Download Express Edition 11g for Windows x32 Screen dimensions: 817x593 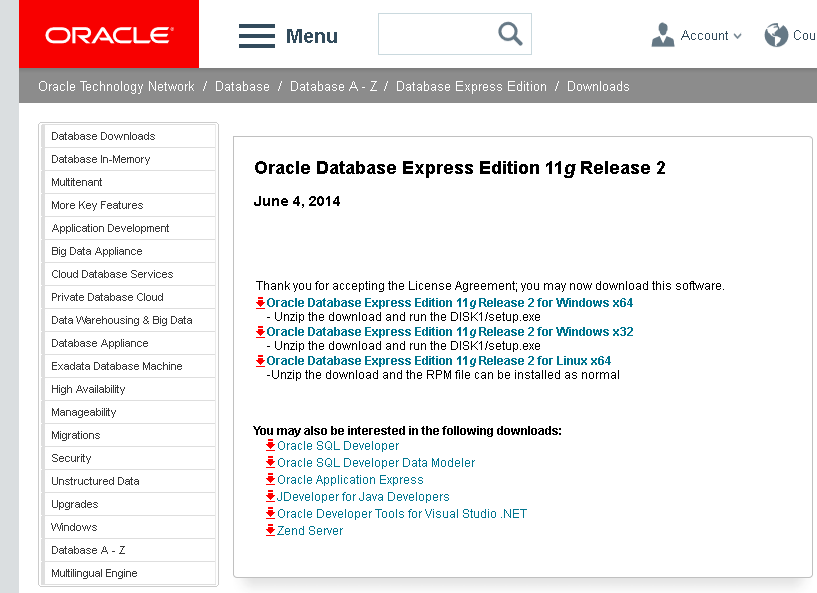click(x=450, y=332)
